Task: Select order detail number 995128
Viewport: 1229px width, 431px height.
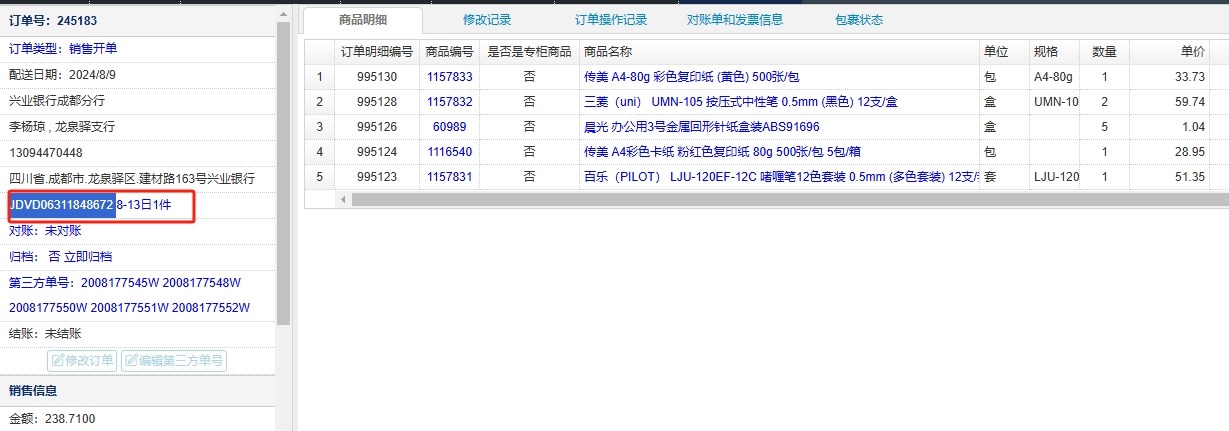Action: (377, 102)
